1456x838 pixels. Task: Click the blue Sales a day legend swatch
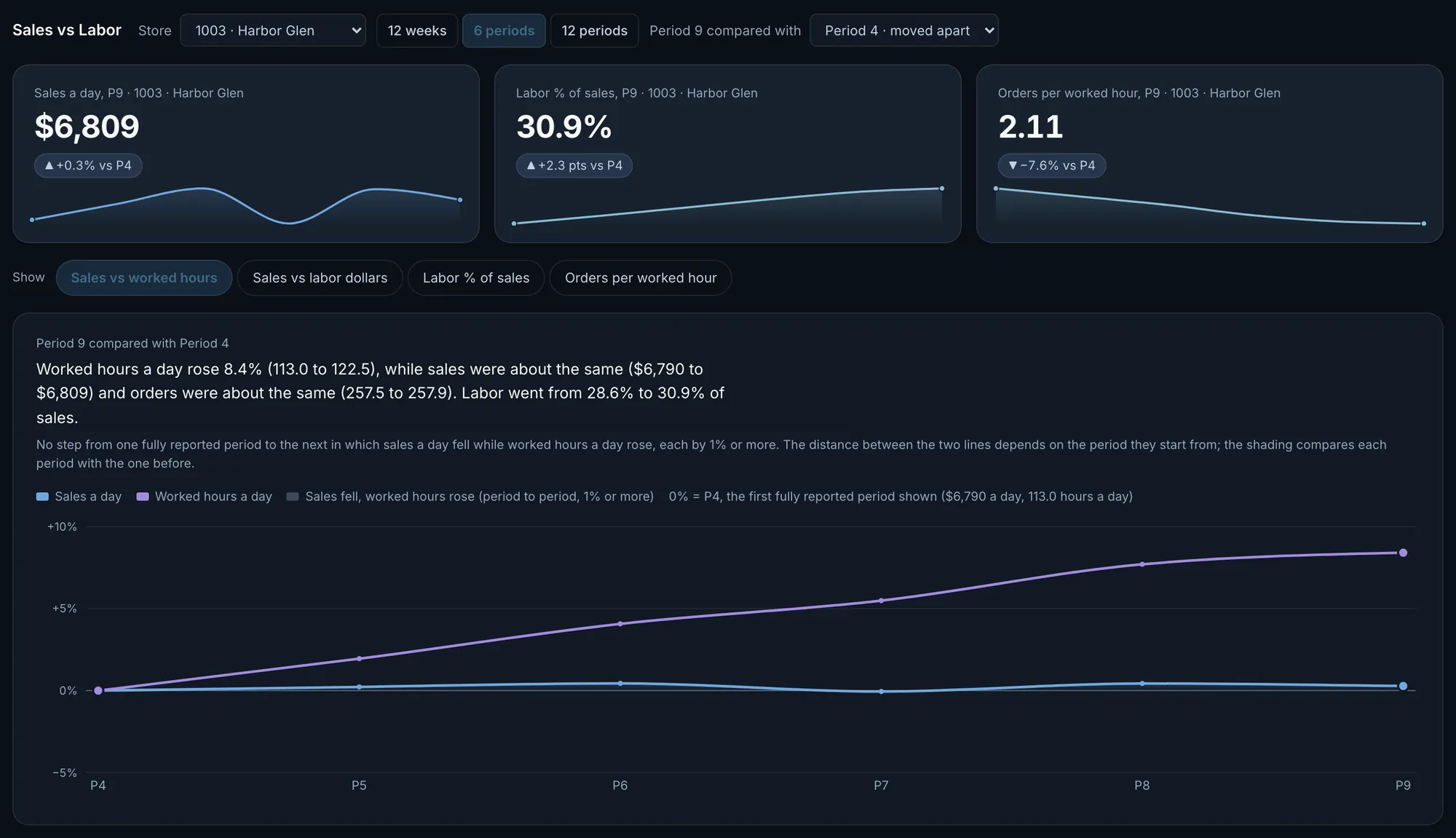[42, 497]
